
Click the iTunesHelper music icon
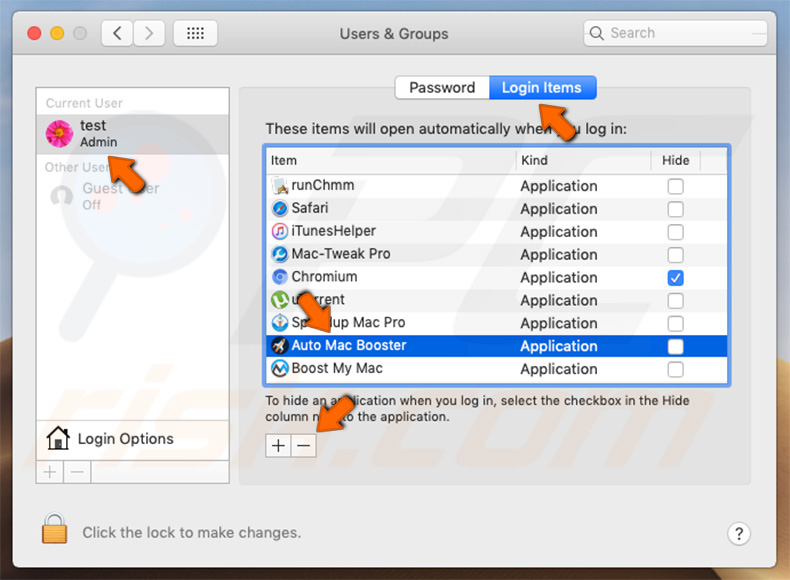point(280,231)
